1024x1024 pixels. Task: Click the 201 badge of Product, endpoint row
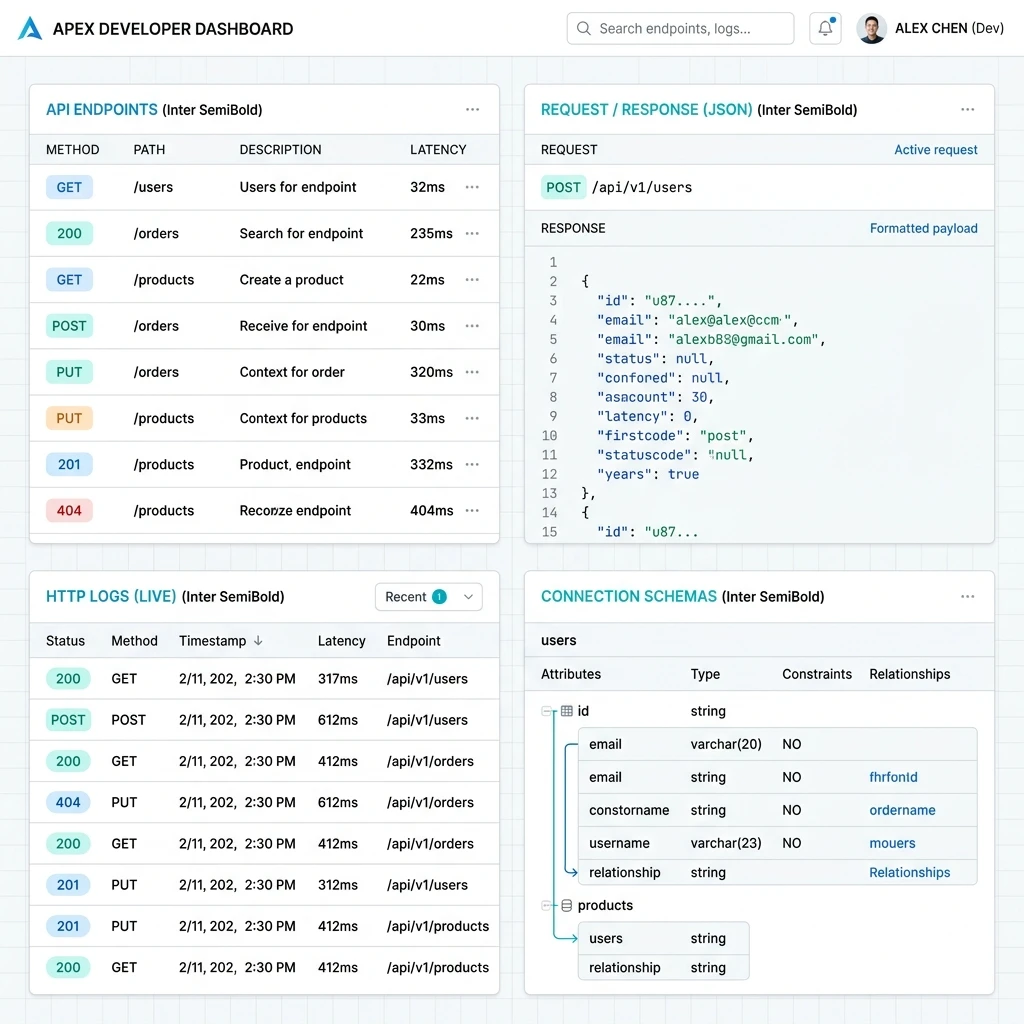pyautogui.click(x=69, y=464)
